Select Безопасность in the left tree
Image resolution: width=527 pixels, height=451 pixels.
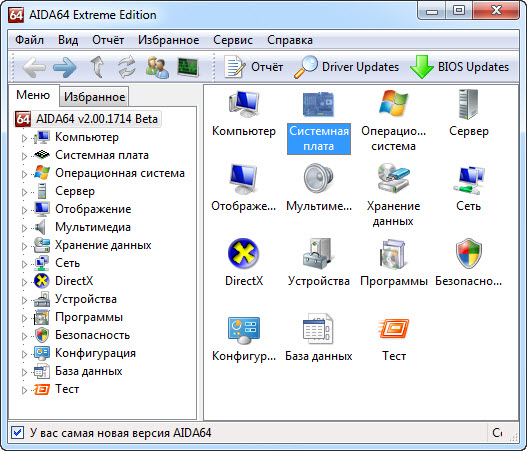pyautogui.click(x=92, y=335)
